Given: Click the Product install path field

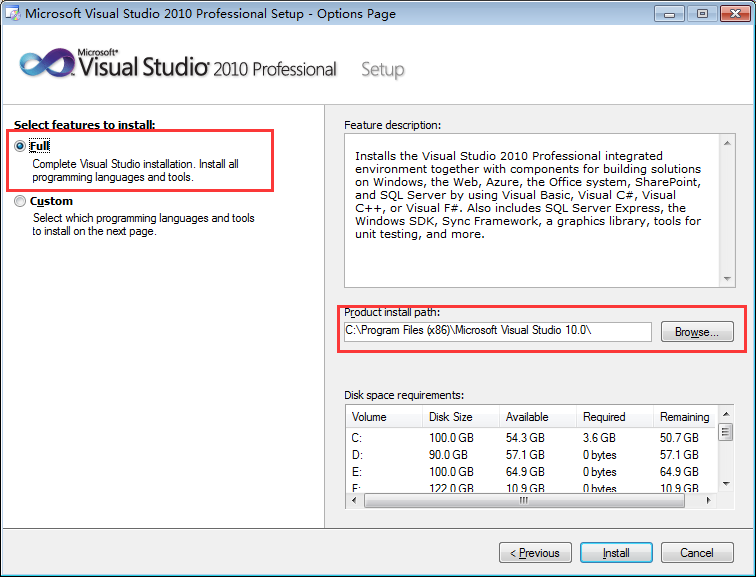Looking at the screenshot, I should tap(497, 331).
